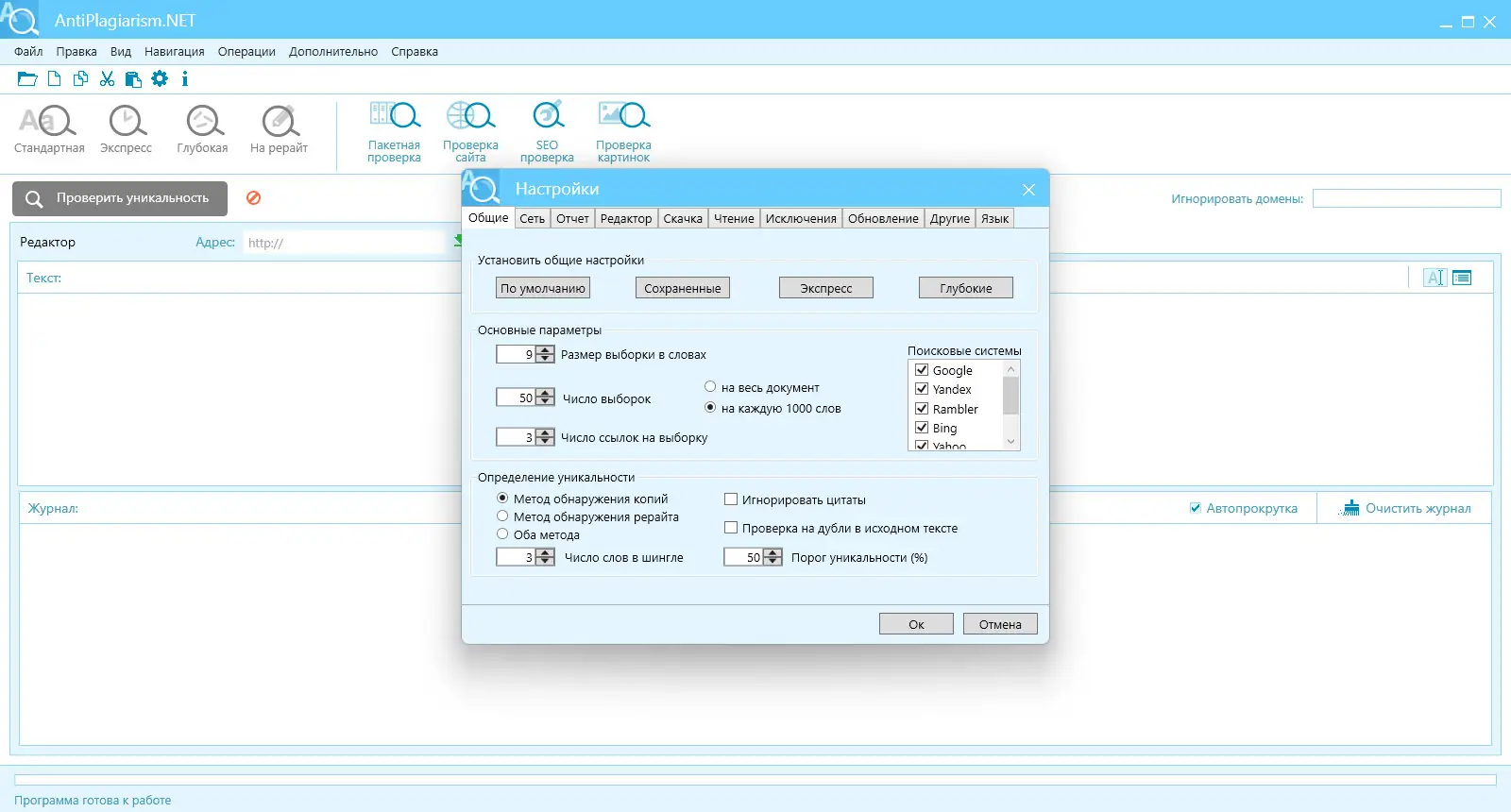Open Проверка картинок tool

623,132
